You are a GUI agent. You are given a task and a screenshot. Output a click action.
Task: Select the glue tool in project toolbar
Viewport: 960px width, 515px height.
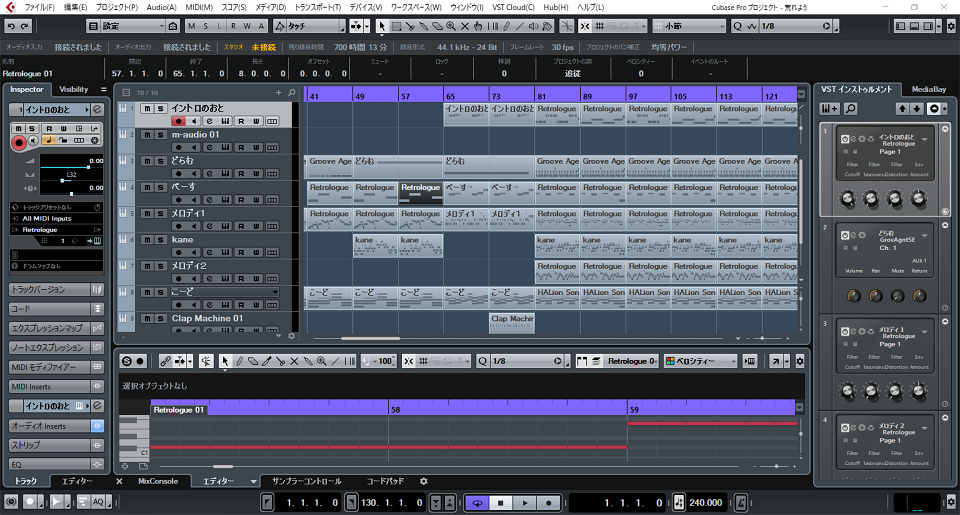coord(423,26)
